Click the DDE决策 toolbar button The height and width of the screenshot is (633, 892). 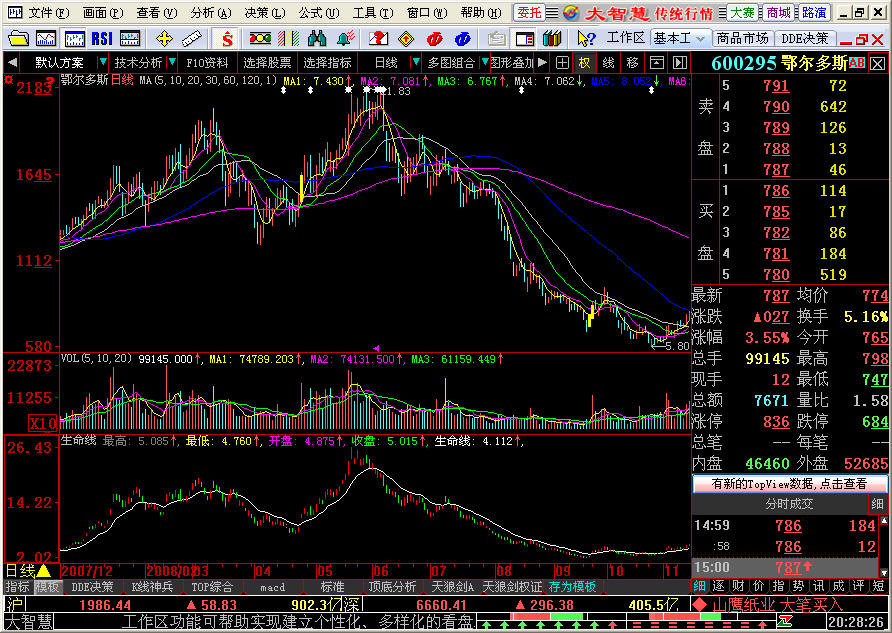point(805,39)
